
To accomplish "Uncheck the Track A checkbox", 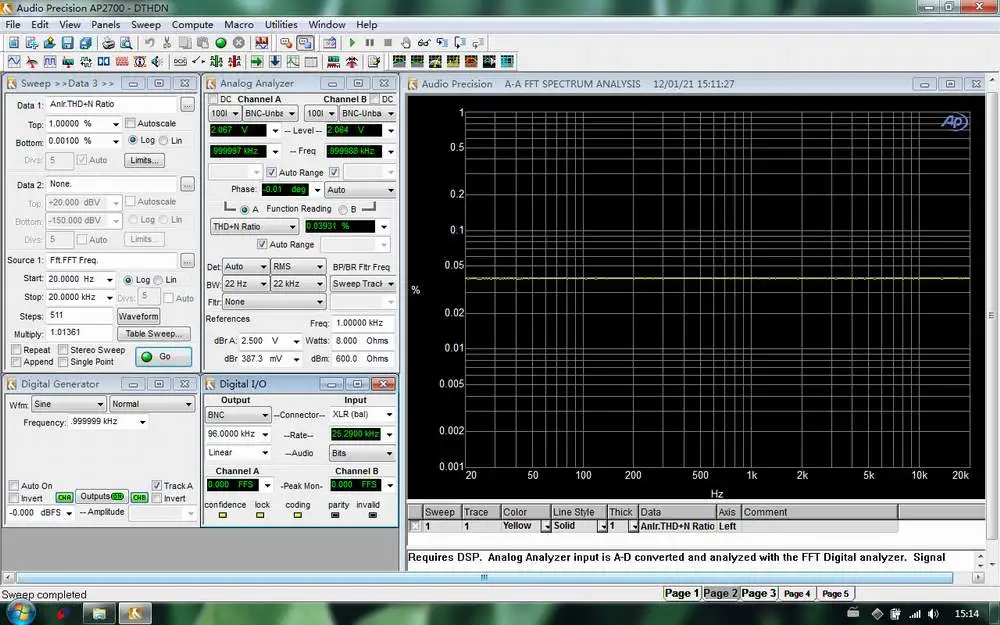I will 157,486.
